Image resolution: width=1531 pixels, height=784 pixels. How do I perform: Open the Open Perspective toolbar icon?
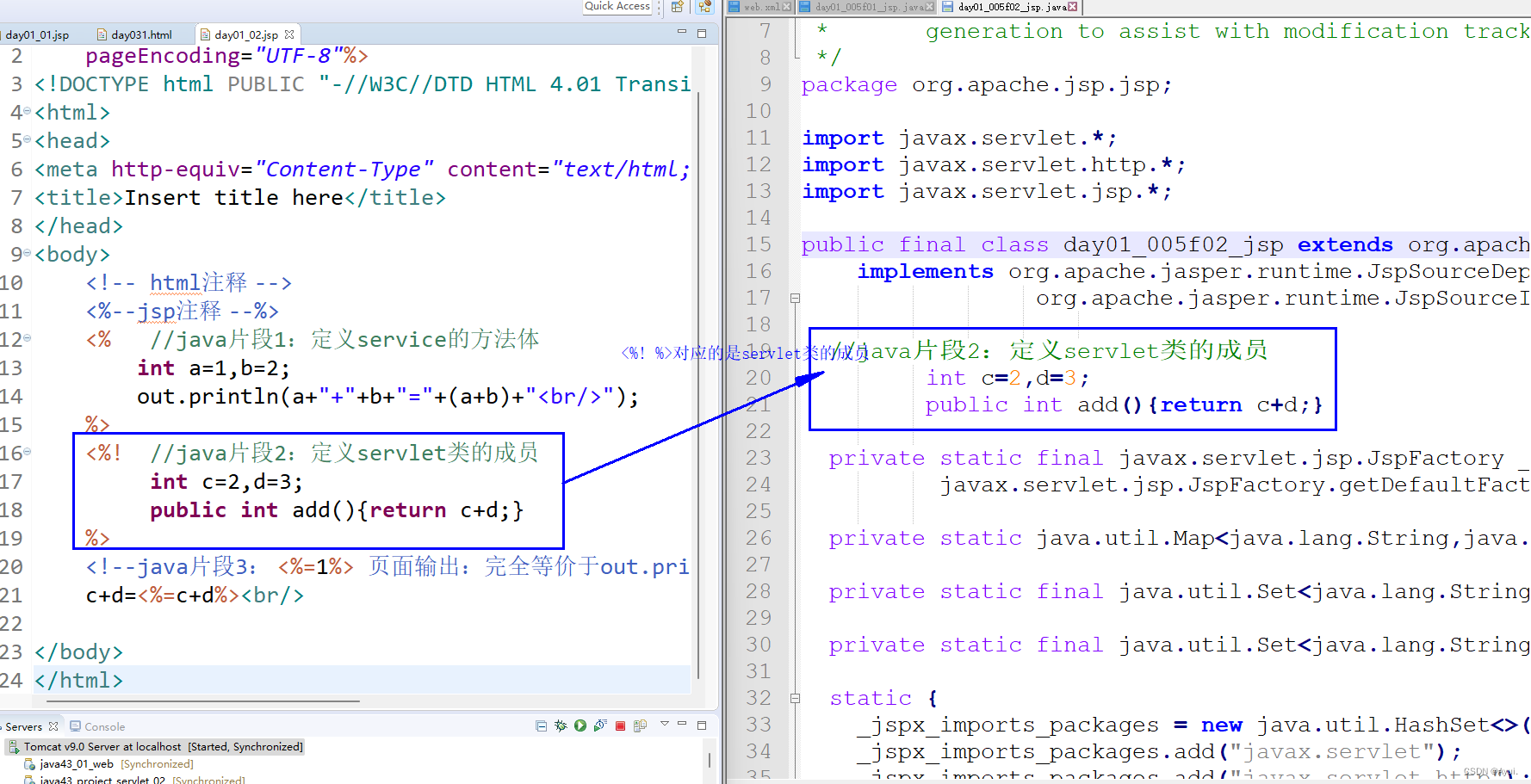click(x=678, y=7)
